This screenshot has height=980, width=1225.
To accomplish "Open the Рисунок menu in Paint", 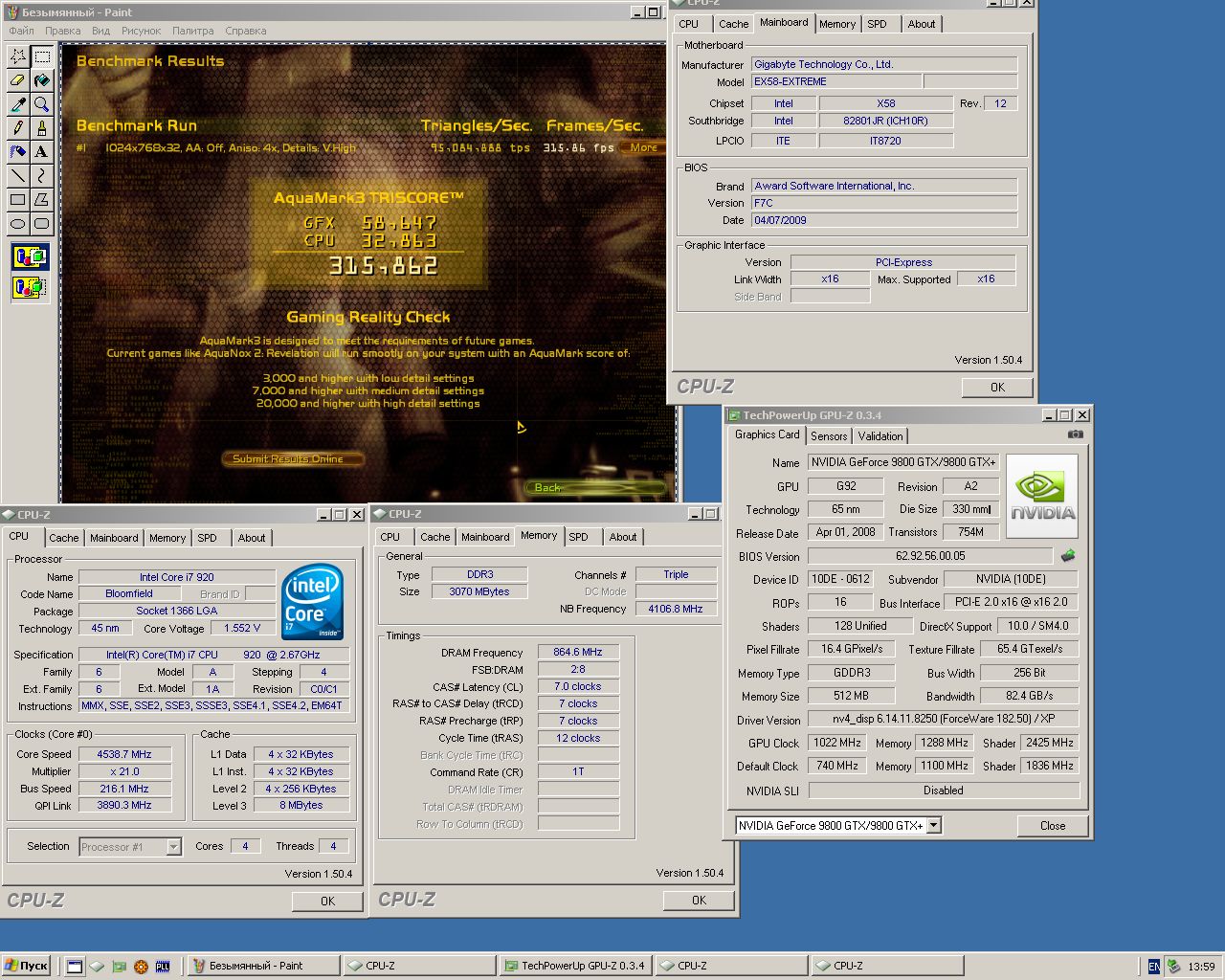I will click(x=142, y=31).
